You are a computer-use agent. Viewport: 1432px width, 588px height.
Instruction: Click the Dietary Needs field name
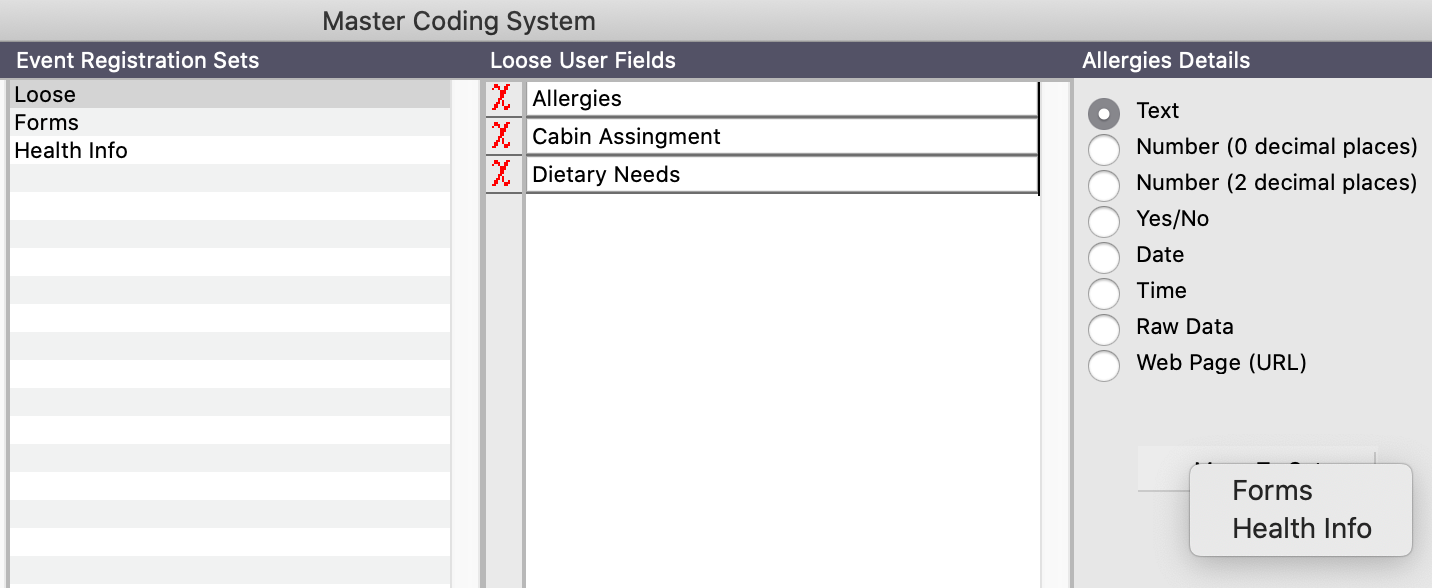coord(780,174)
